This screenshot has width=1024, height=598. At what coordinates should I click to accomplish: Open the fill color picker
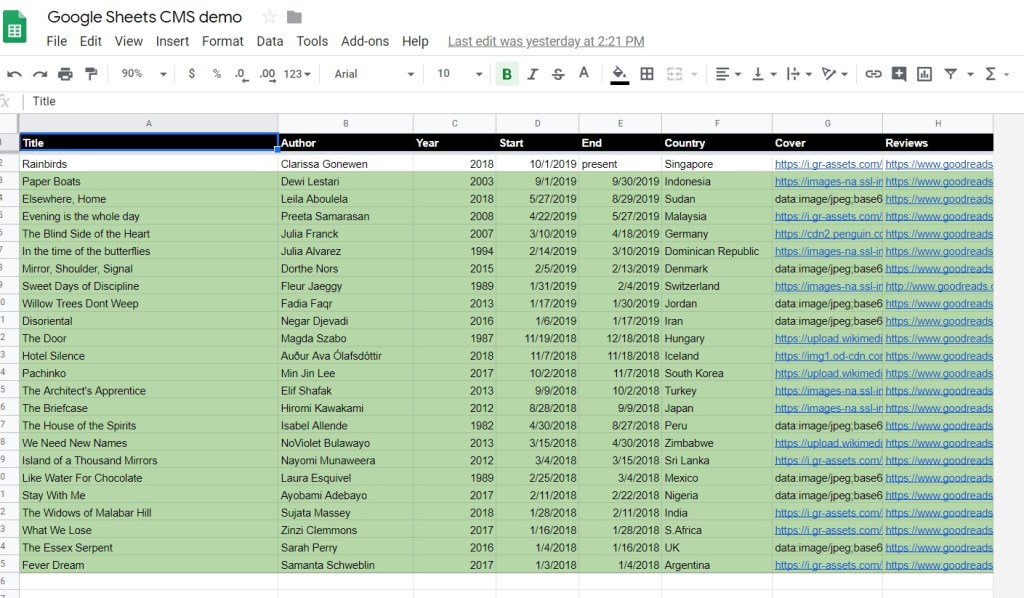click(x=619, y=74)
